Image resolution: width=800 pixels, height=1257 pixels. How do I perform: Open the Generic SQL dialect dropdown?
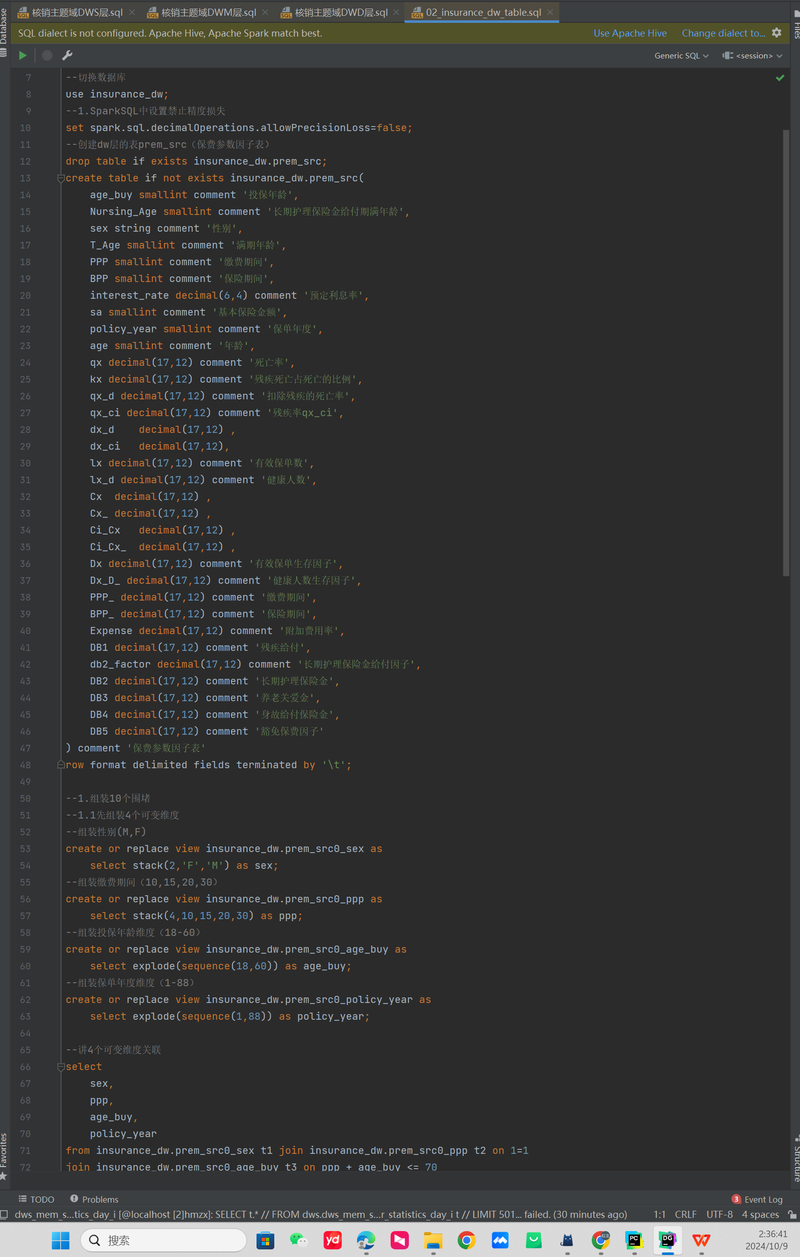pyautogui.click(x=682, y=56)
